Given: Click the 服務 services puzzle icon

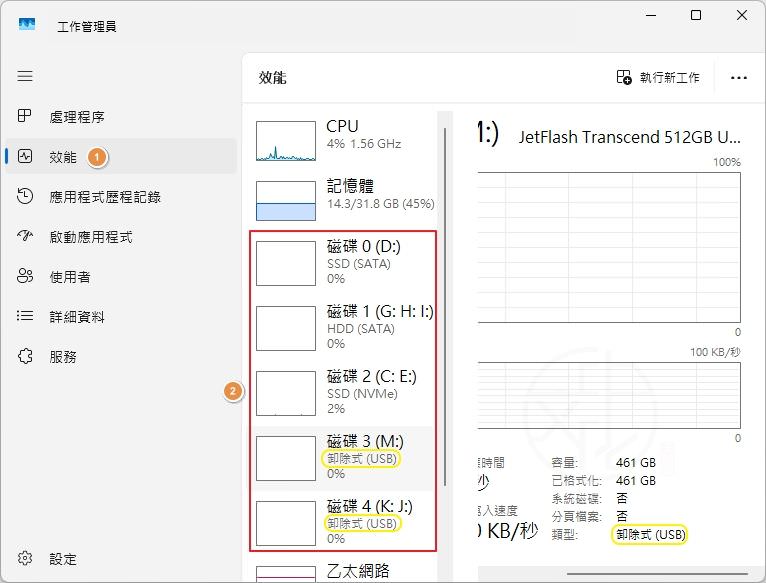Looking at the screenshot, I should (26, 357).
